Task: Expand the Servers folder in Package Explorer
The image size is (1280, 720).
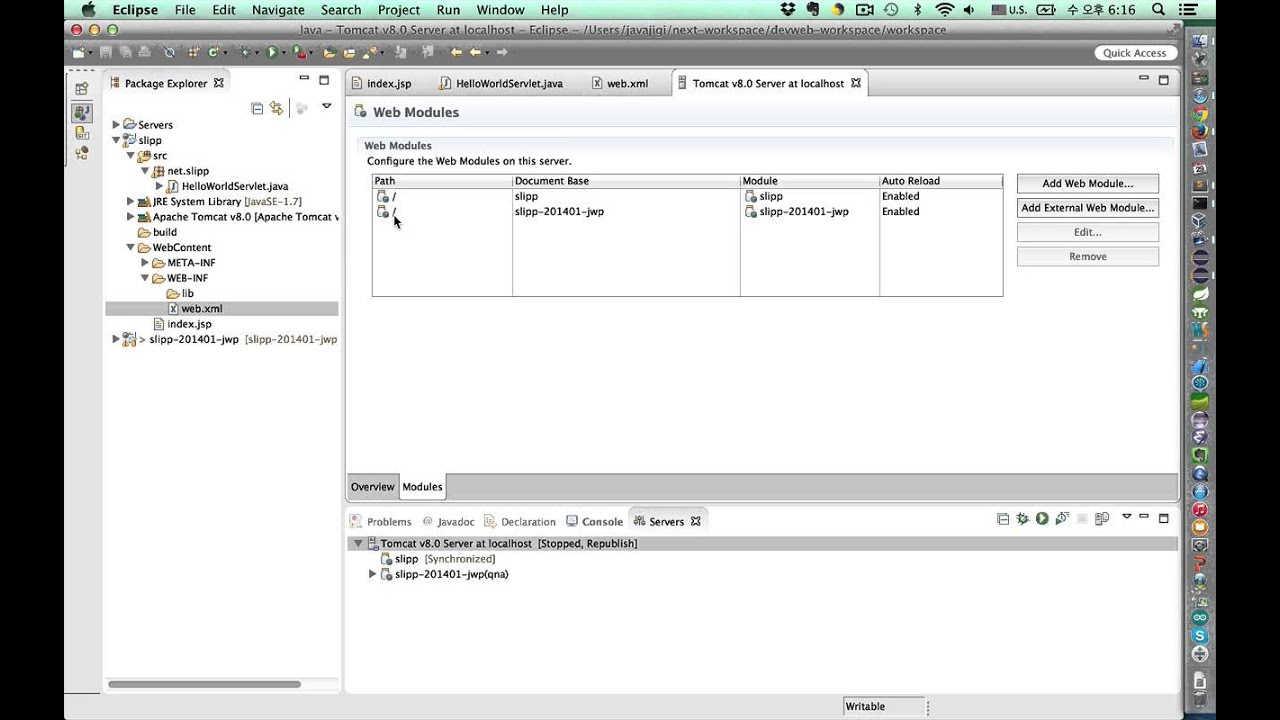Action: 116,125
